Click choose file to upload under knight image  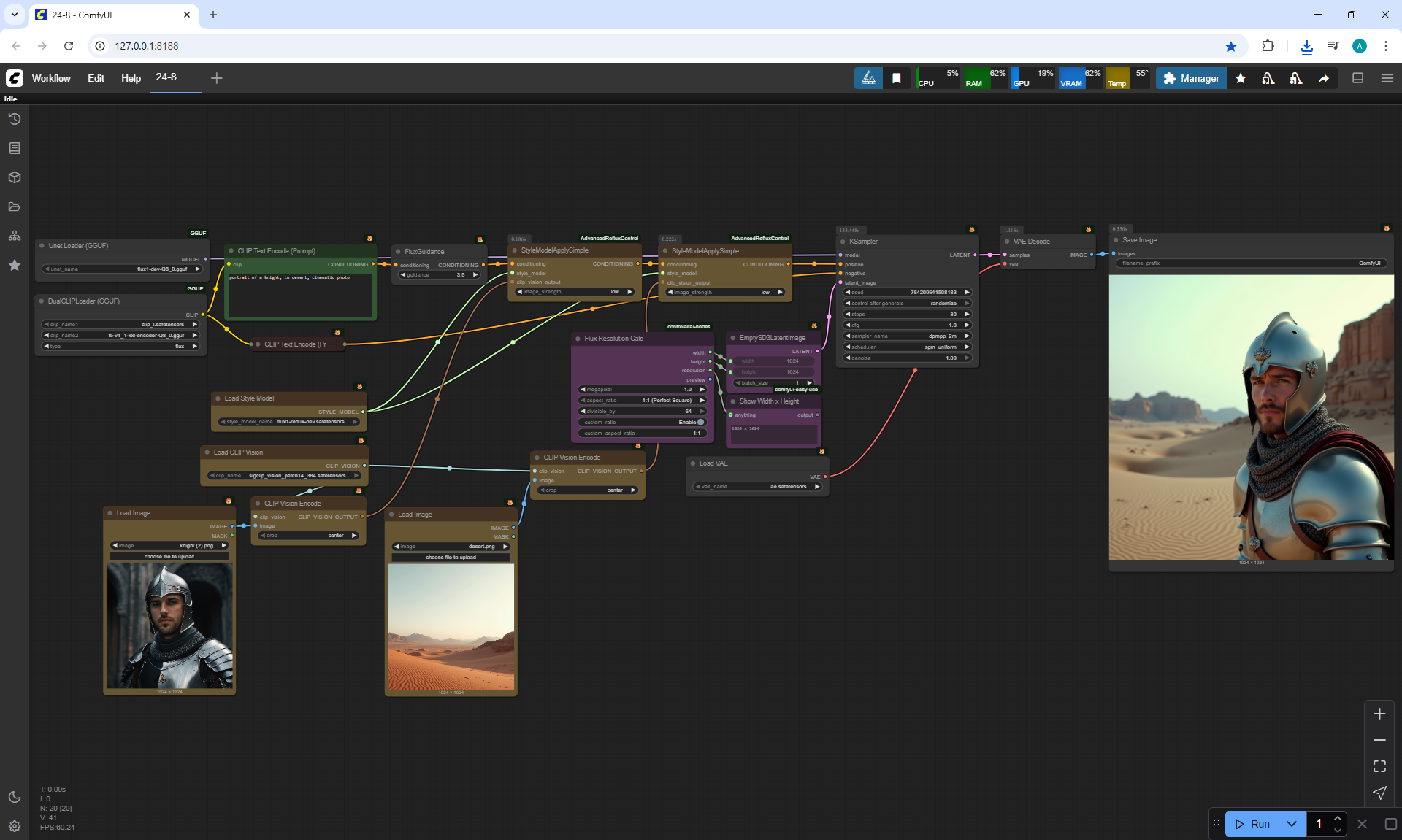pyautogui.click(x=169, y=557)
